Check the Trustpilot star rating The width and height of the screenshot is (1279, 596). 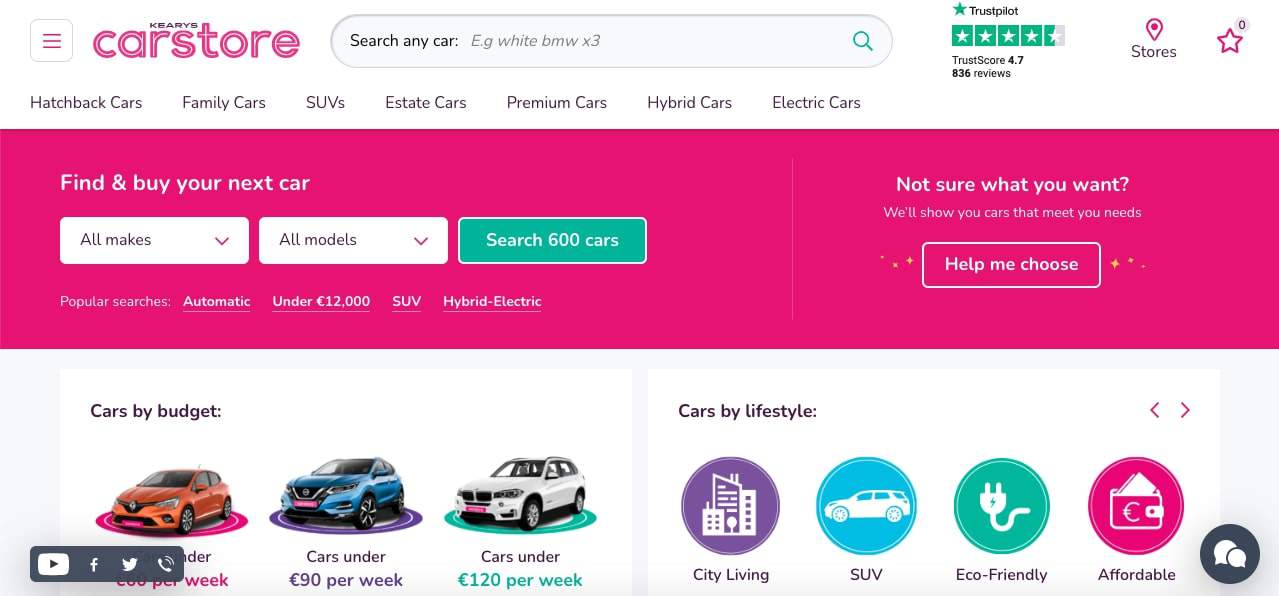[x=1007, y=34]
